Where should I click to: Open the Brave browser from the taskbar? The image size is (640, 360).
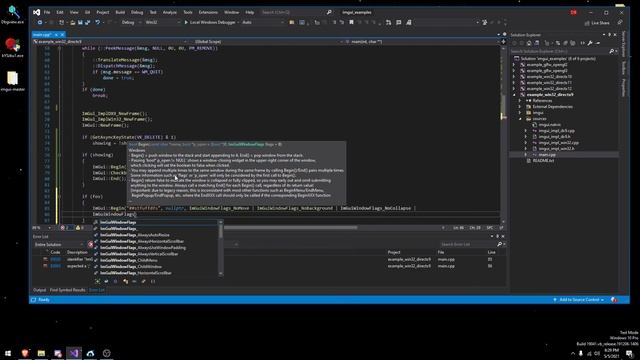coord(25,353)
